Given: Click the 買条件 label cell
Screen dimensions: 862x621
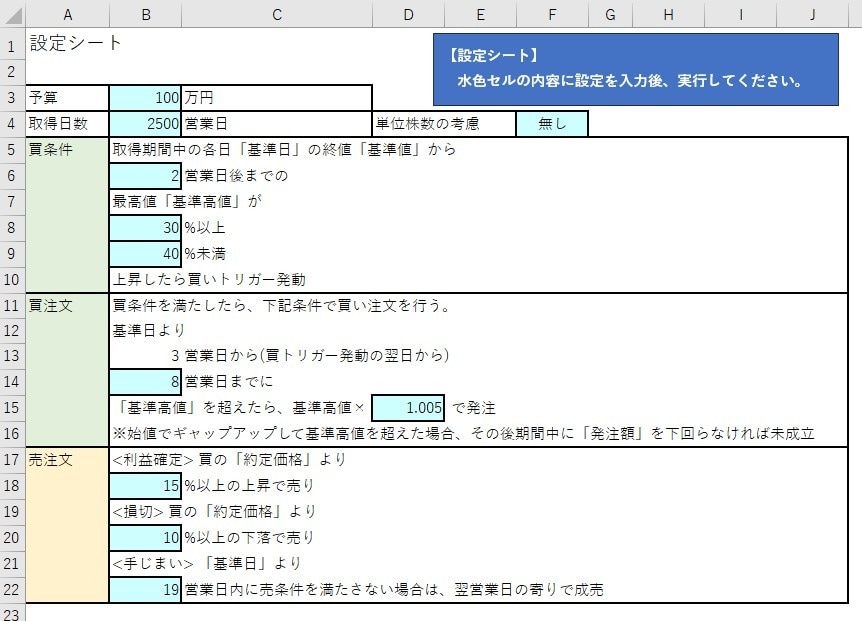Looking at the screenshot, I should pyautogui.click(x=68, y=149).
